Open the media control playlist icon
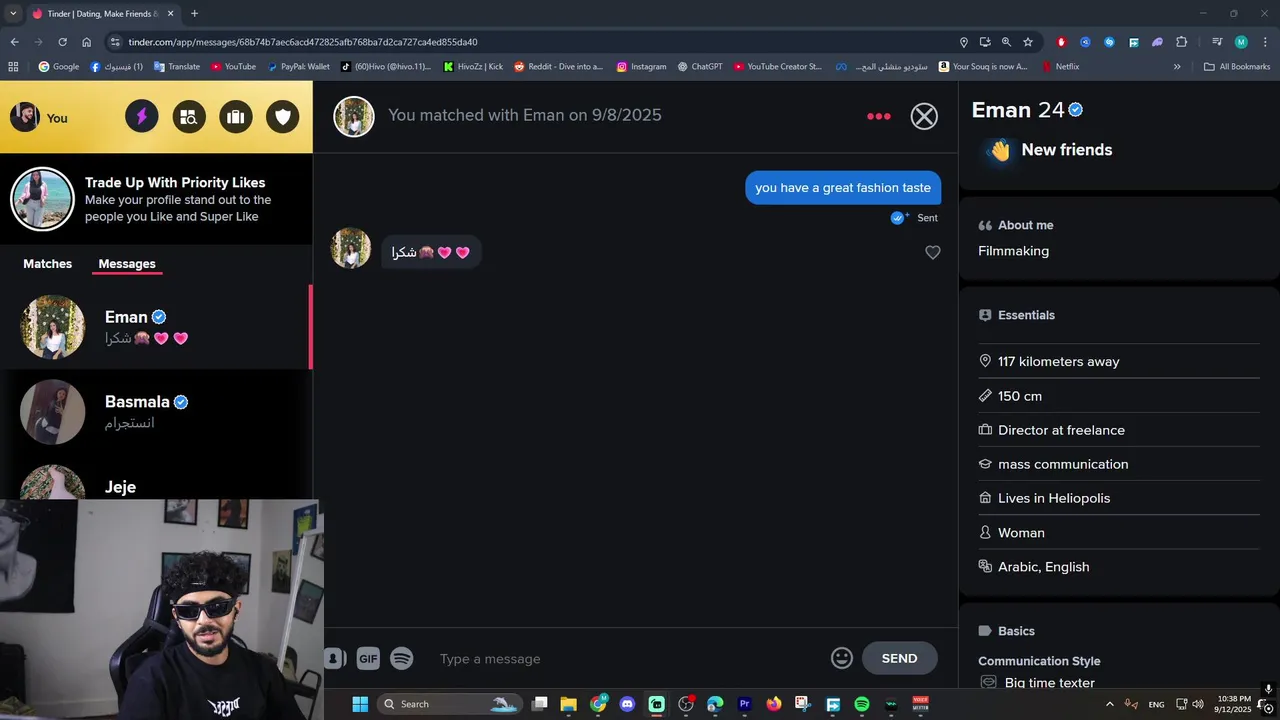This screenshot has height=720, width=1280. tap(1217, 42)
